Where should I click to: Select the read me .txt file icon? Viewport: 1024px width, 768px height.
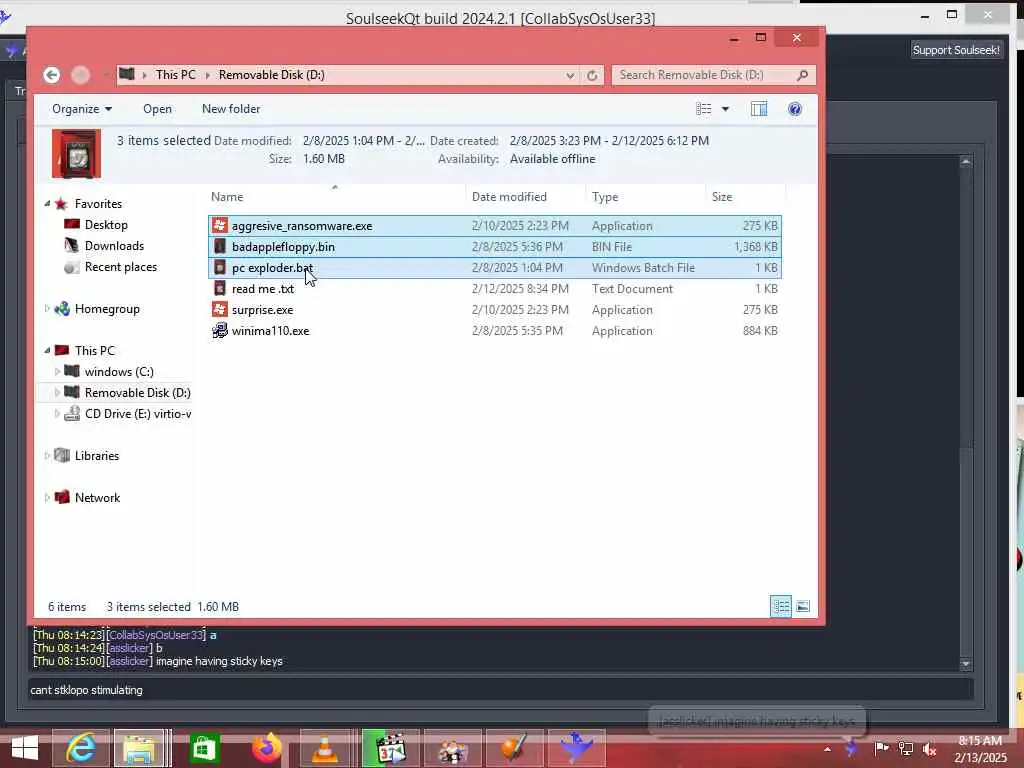220,289
